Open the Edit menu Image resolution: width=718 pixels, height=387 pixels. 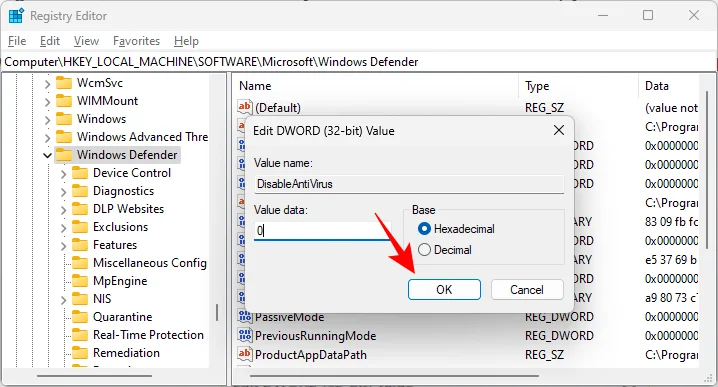[50, 41]
